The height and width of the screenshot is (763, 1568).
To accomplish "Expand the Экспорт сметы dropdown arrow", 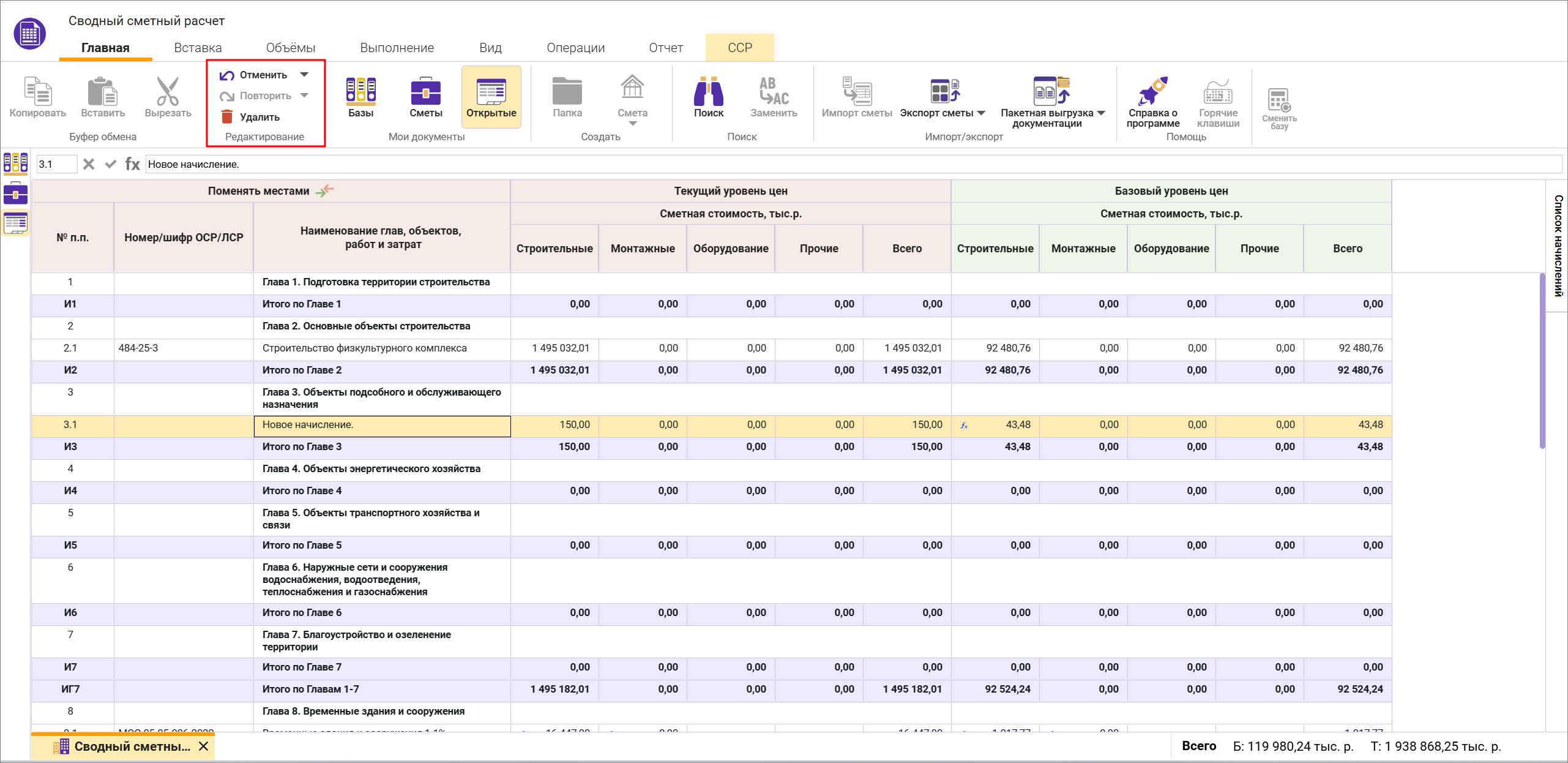I will (981, 113).
